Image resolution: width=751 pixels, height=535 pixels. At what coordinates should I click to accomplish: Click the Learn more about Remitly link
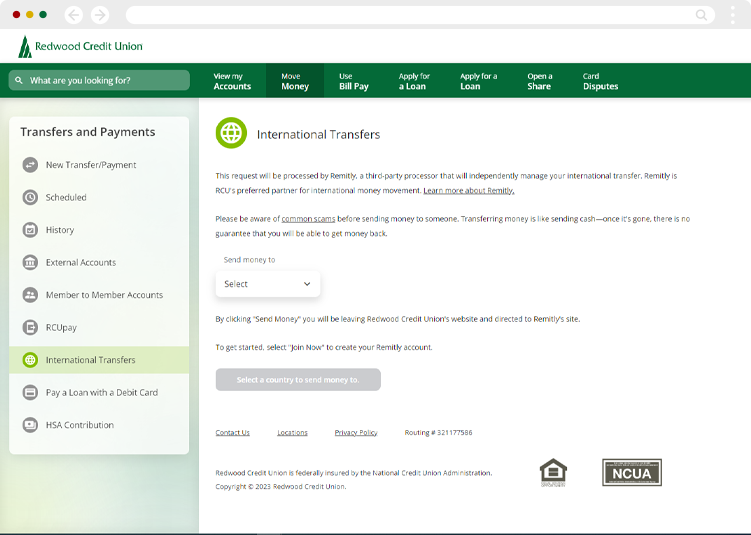click(x=469, y=191)
